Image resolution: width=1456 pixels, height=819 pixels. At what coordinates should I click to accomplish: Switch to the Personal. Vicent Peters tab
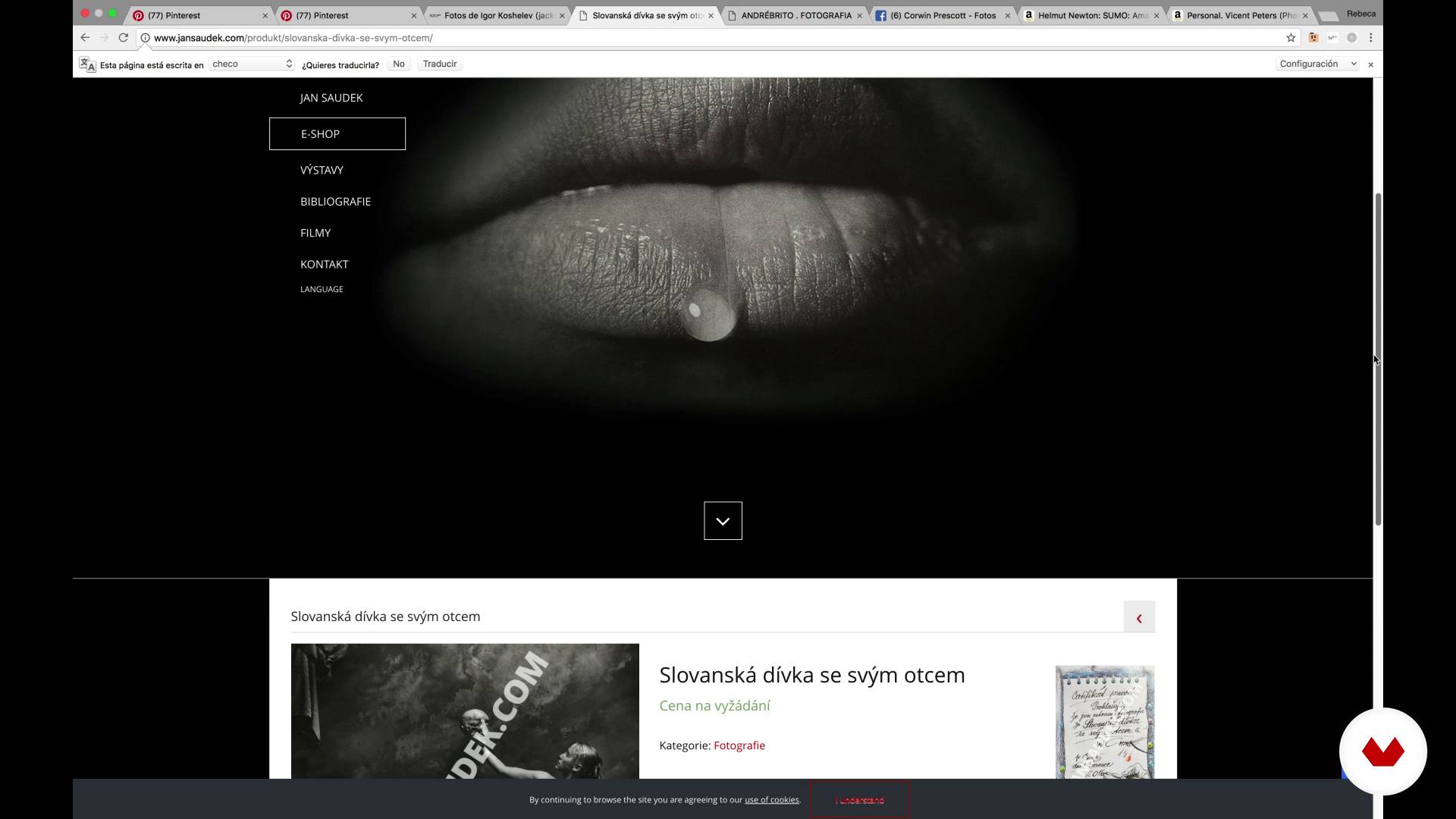[1241, 15]
